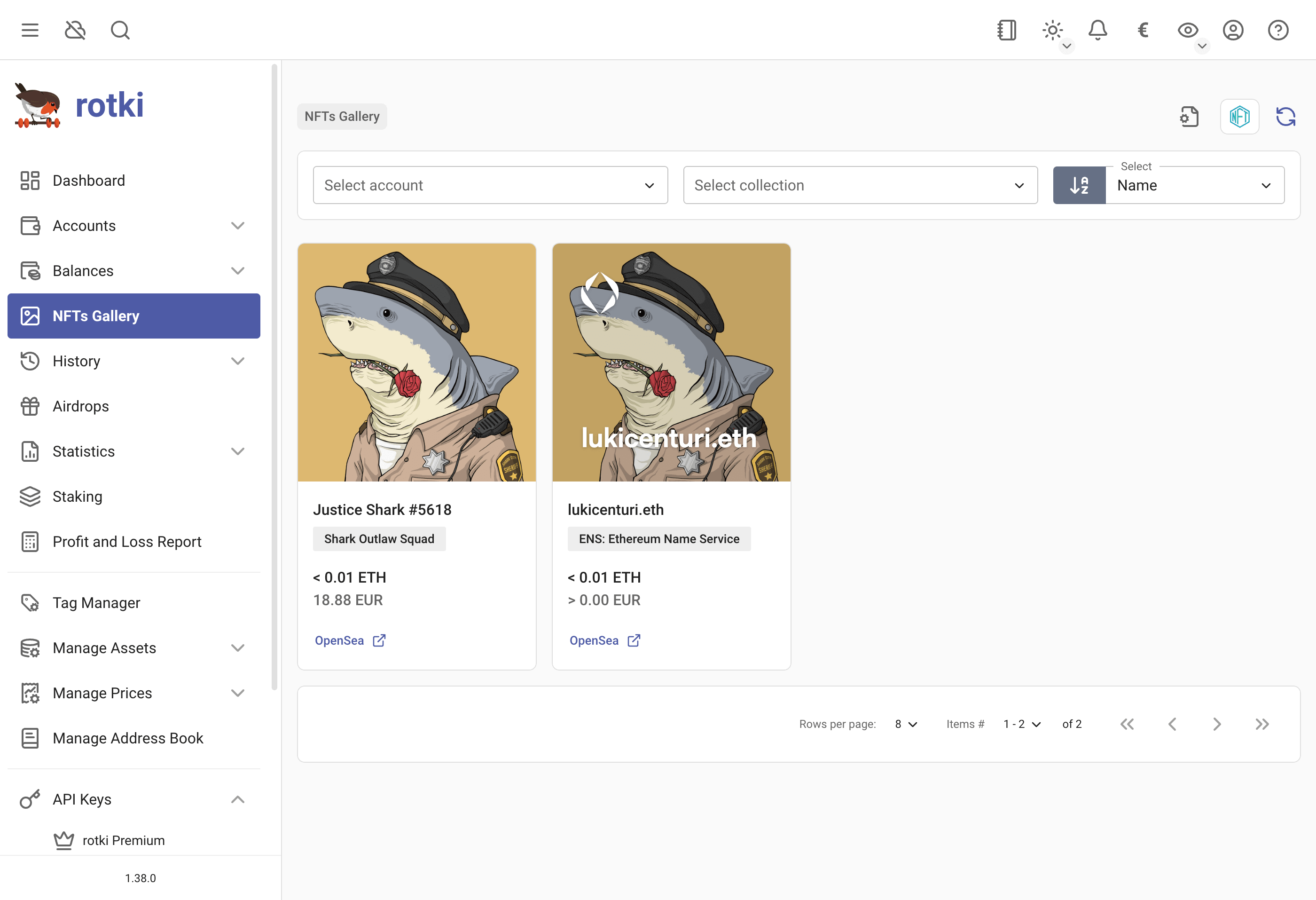Expand the Accounts menu
The height and width of the screenshot is (900, 1316).
pyautogui.click(x=133, y=225)
